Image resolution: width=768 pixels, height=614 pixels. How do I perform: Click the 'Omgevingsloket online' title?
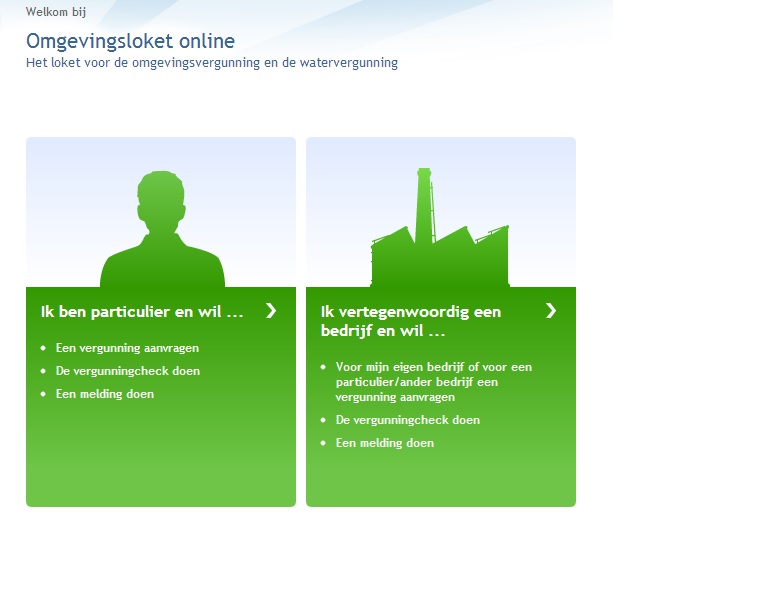pos(130,41)
